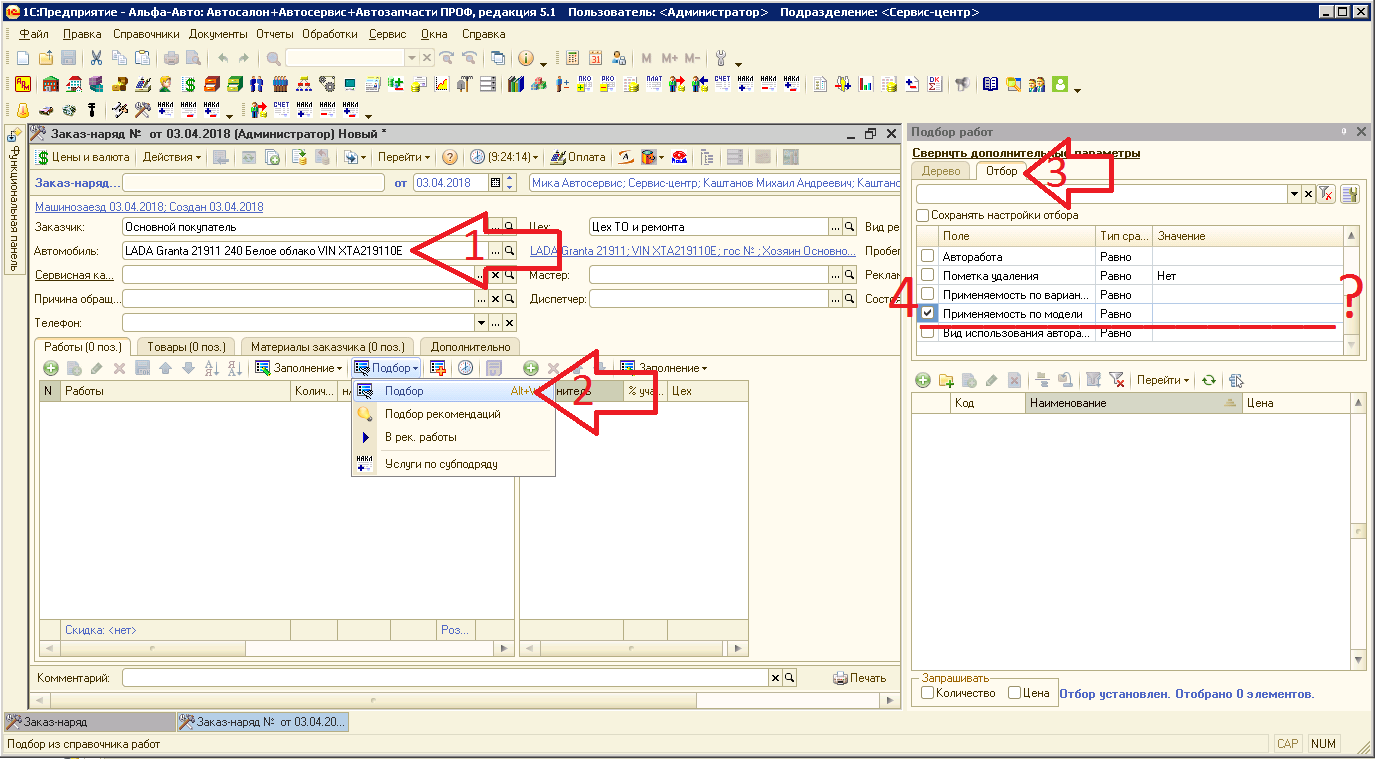Click the yellow info icon in the toolbar
The image size is (1375, 759).
[x=526, y=58]
